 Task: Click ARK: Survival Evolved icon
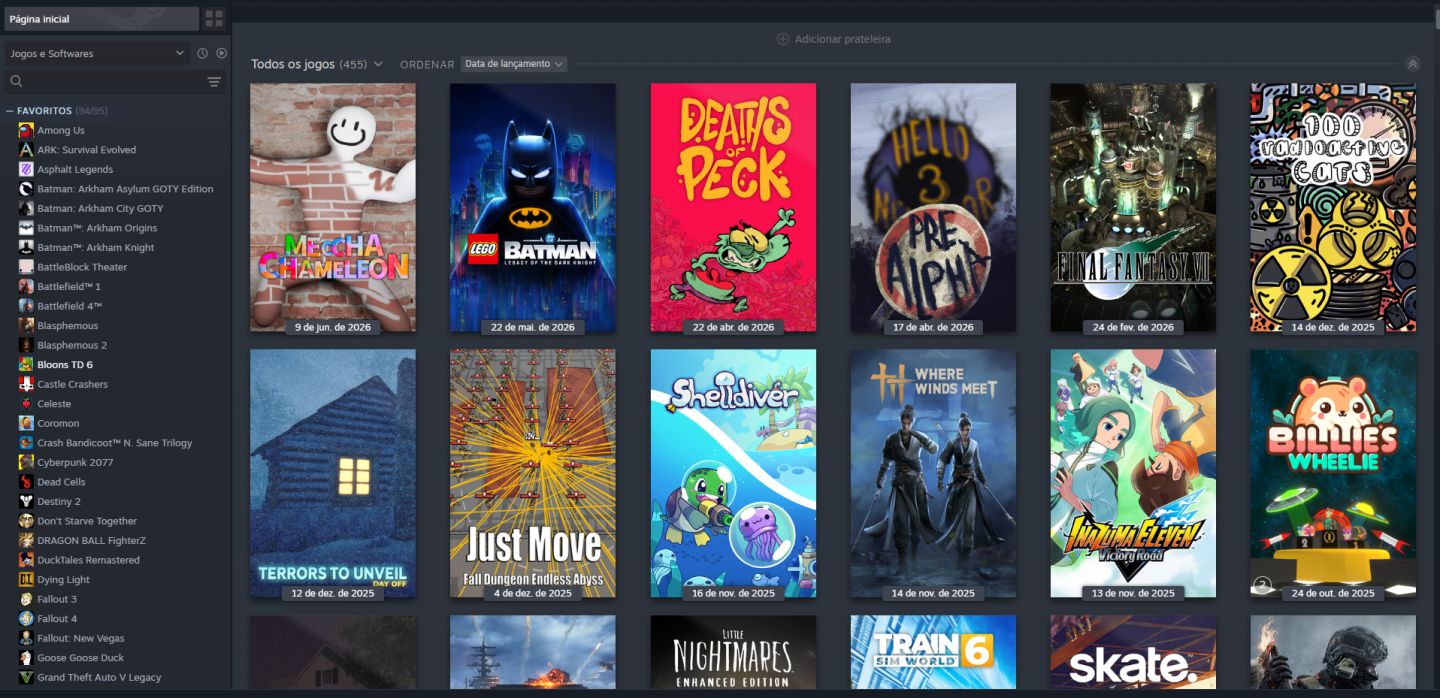click(26, 150)
